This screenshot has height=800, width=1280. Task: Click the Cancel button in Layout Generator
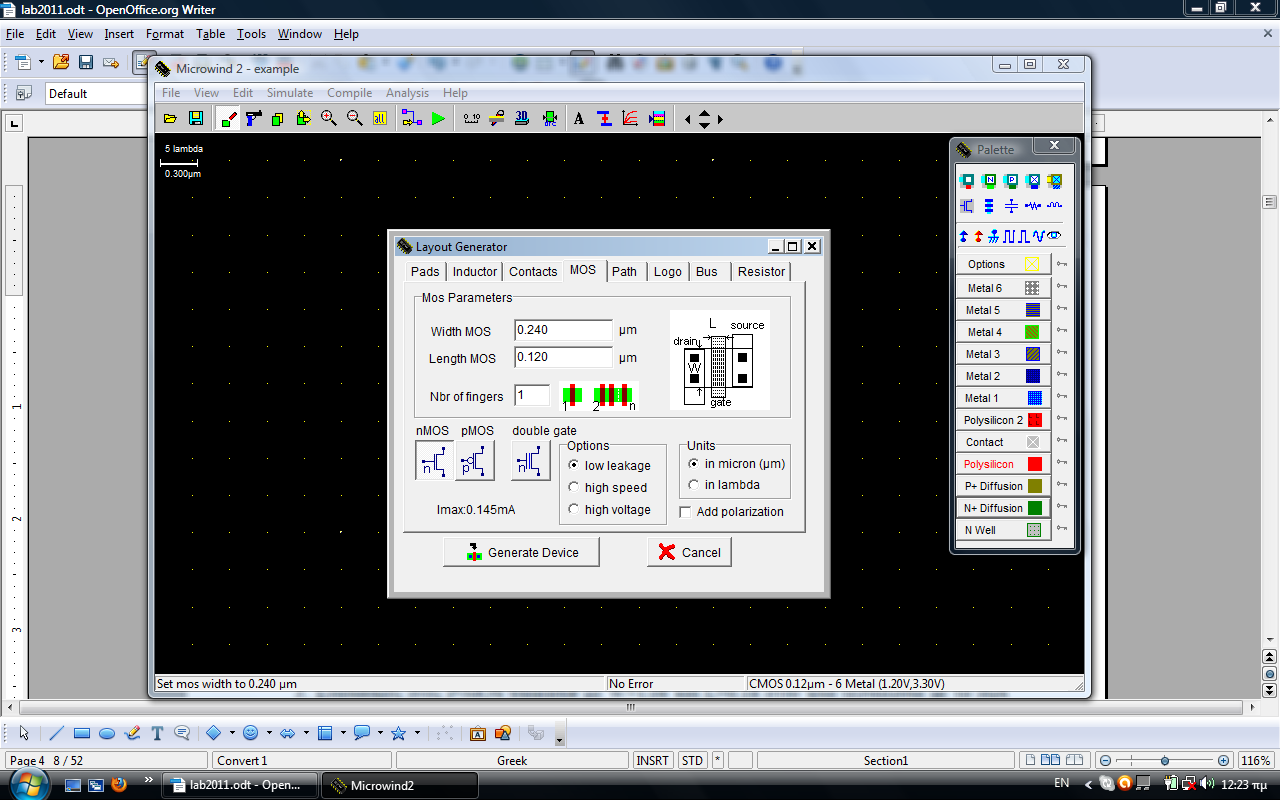point(689,552)
